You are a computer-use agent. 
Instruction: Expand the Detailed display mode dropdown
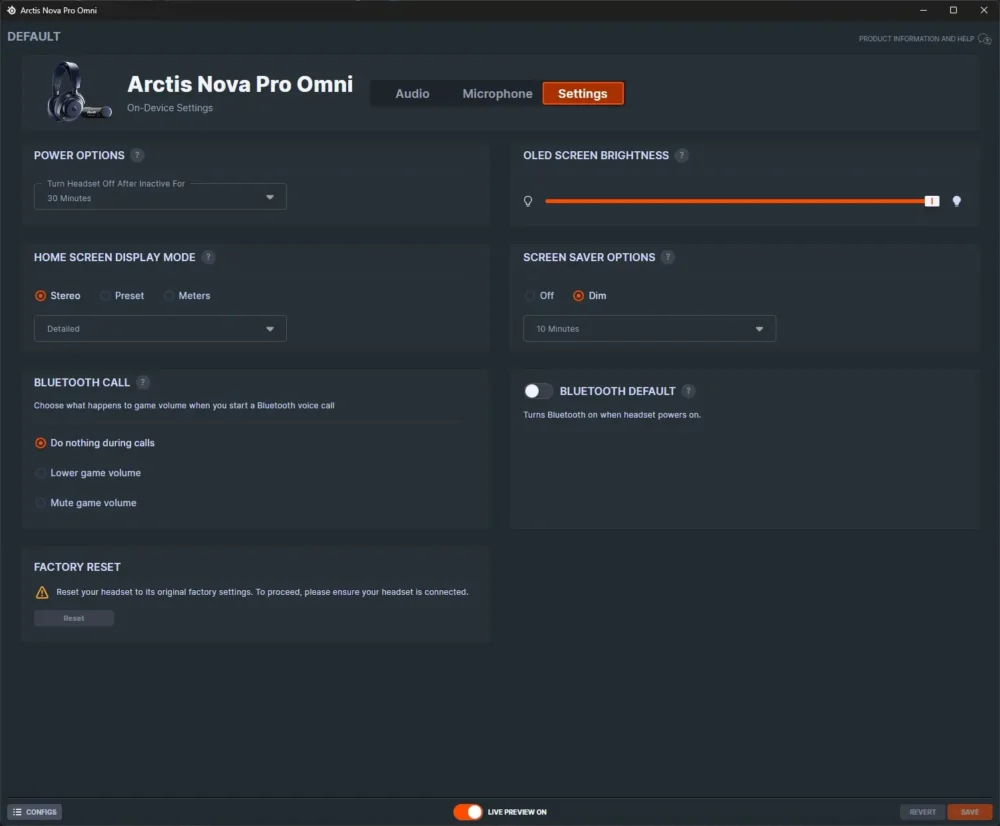[160, 328]
